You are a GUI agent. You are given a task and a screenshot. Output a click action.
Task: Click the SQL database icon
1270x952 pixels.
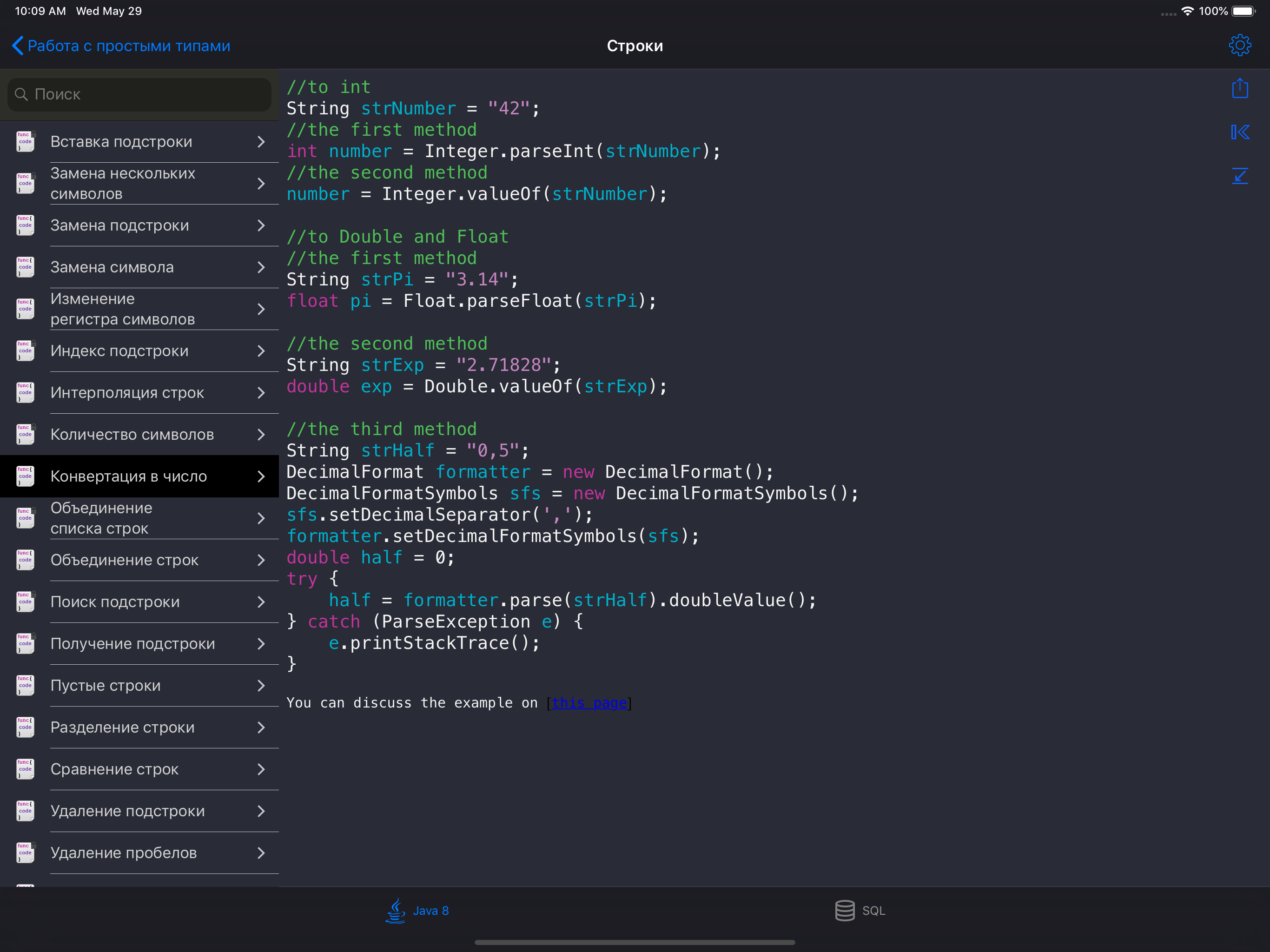coord(844,910)
